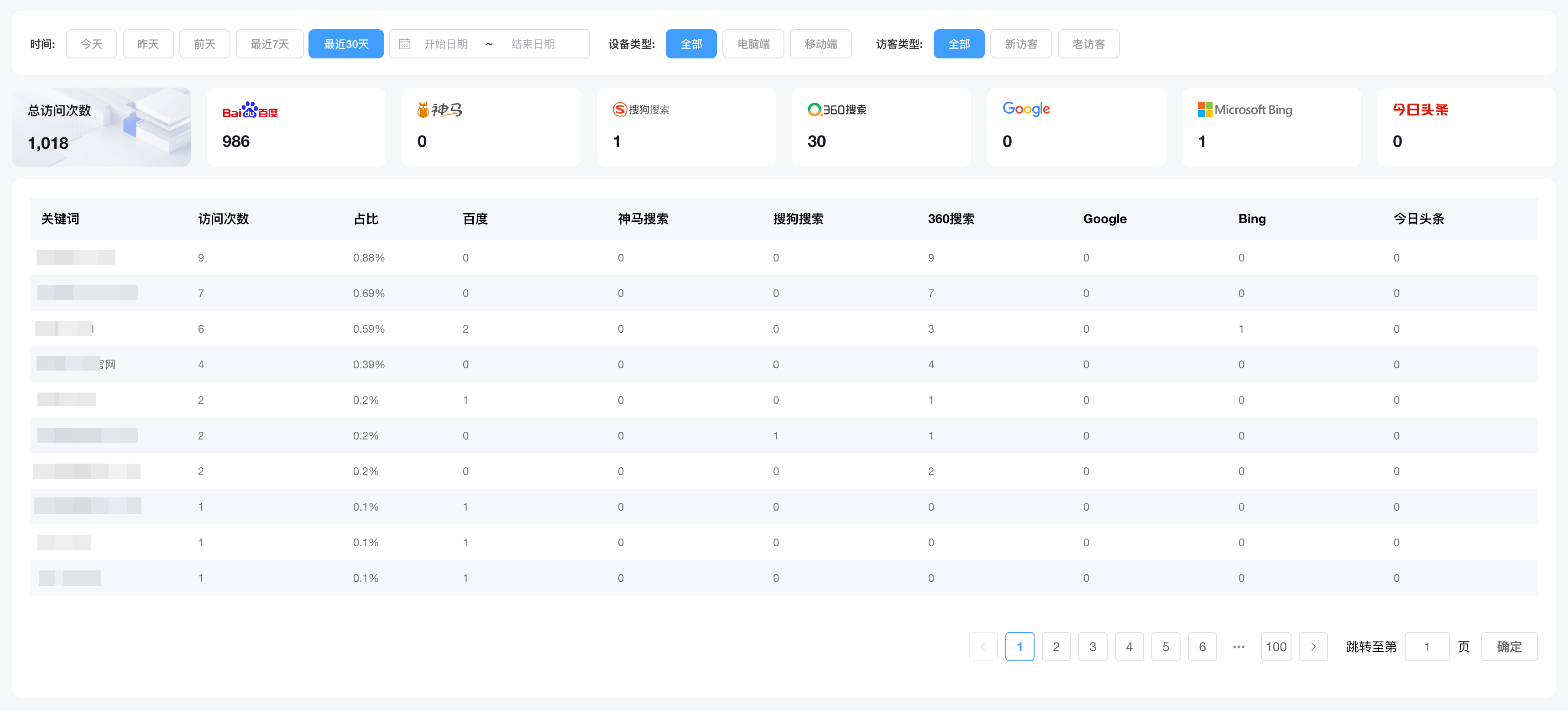Select the 移动端 device type
The height and width of the screenshot is (711, 1568).
click(x=821, y=44)
